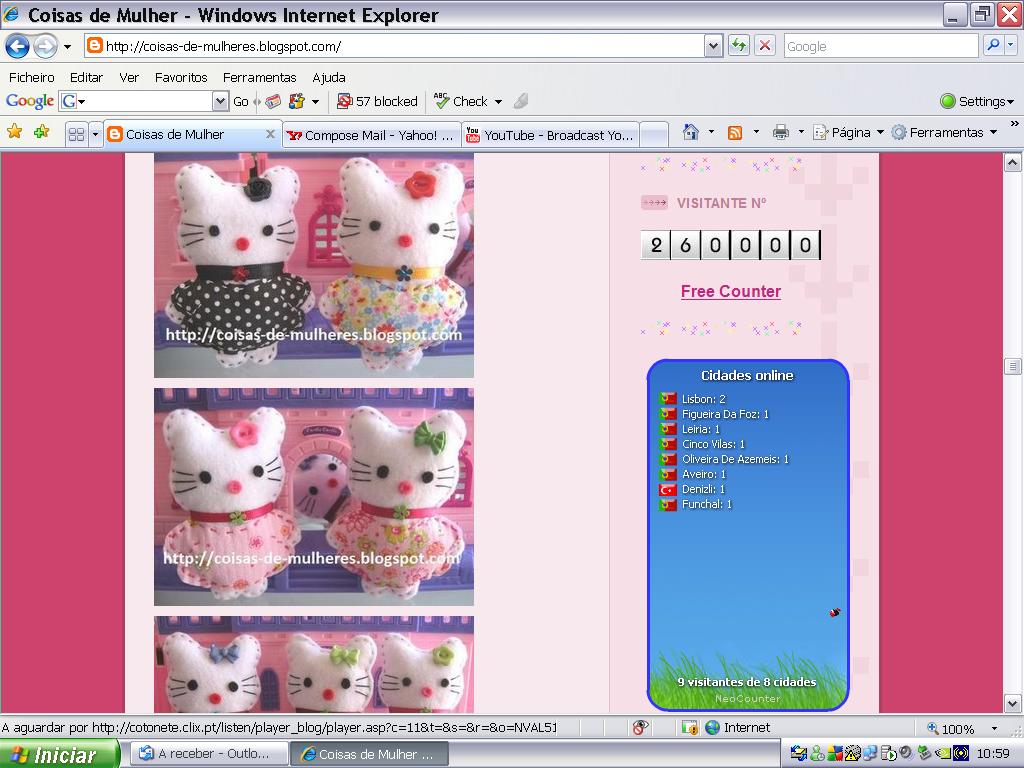Click the Free Counter link
1024x768 pixels.
731,291
